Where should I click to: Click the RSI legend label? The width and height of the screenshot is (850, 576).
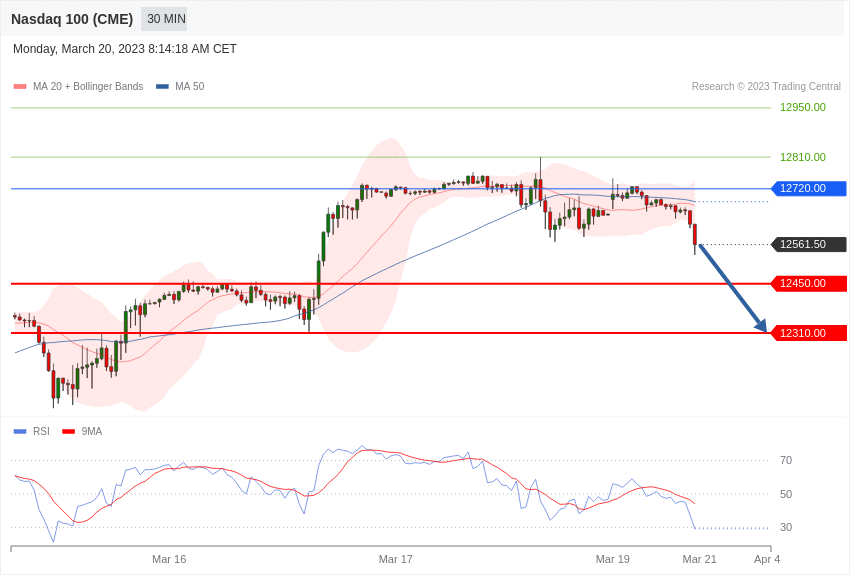pyautogui.click(x=41, y=432)
